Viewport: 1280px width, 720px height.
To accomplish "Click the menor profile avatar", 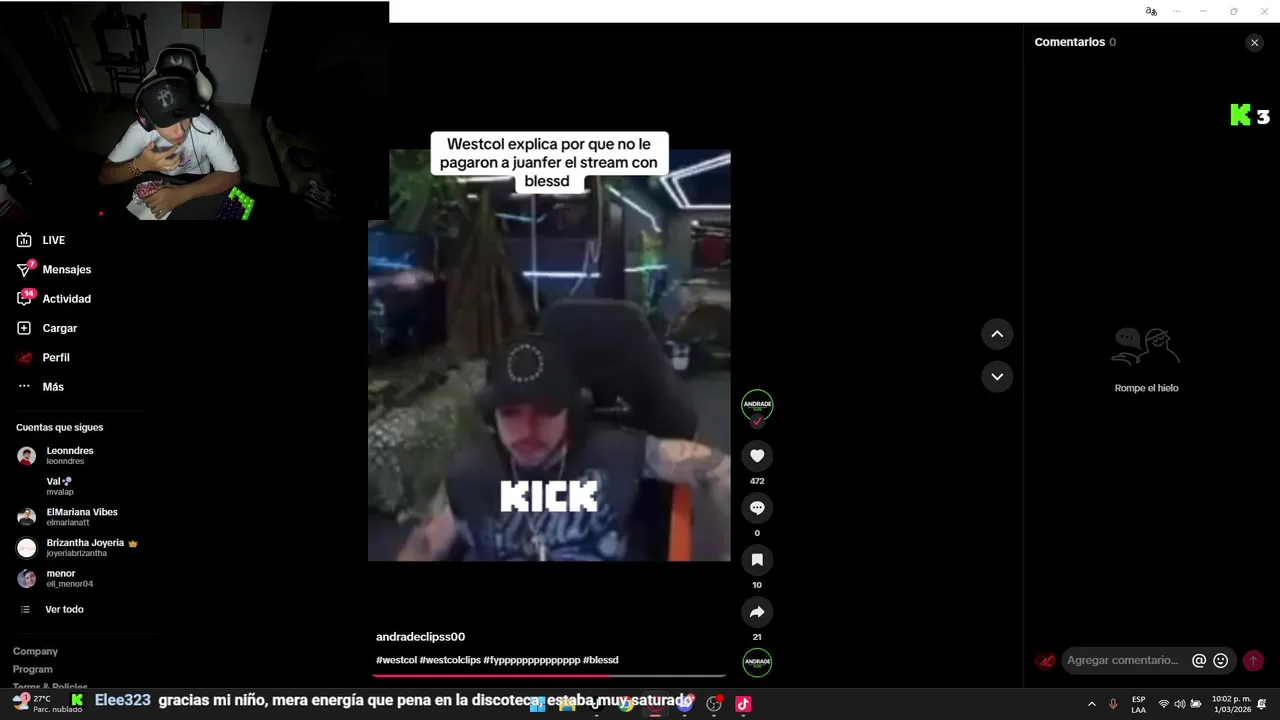I will click(27, 578).
